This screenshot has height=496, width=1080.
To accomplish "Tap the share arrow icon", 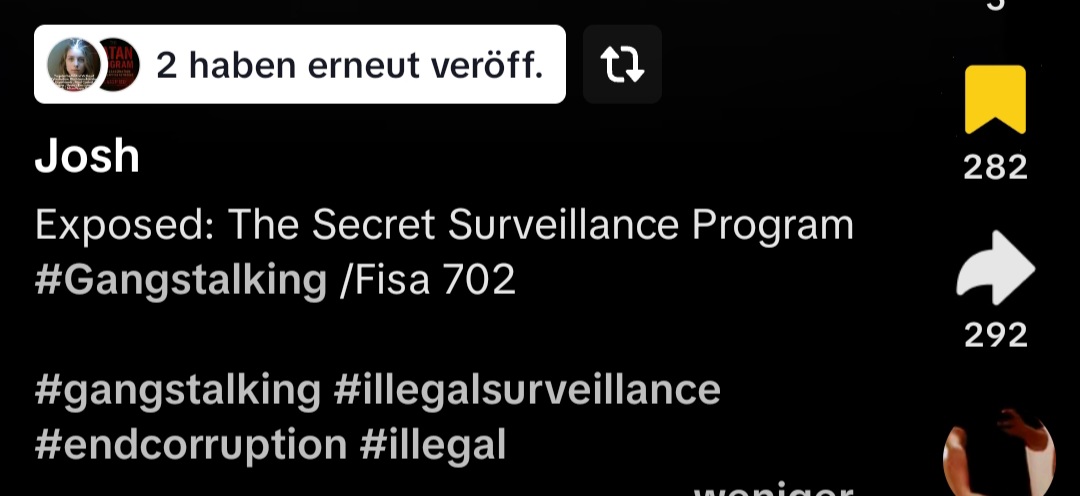I will tap(995, 267).
